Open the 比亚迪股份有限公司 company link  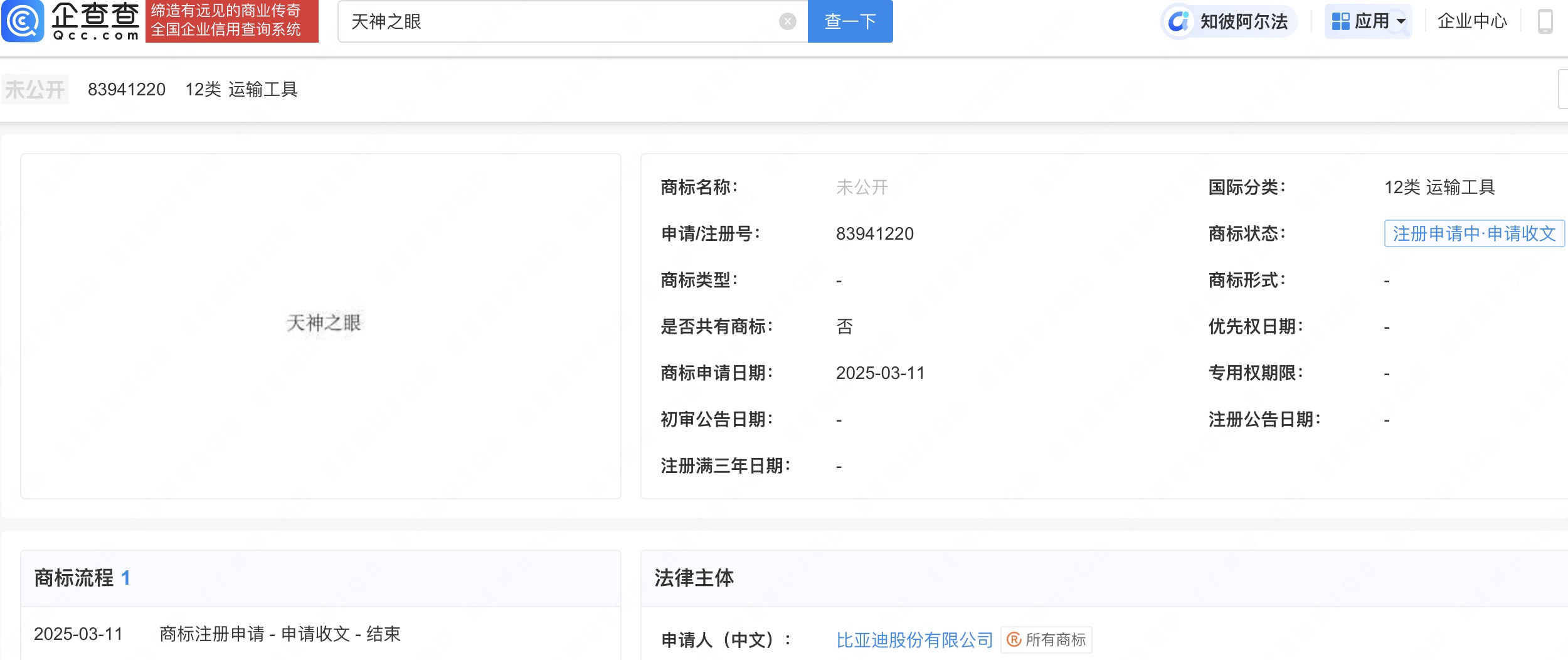(914, 640)
